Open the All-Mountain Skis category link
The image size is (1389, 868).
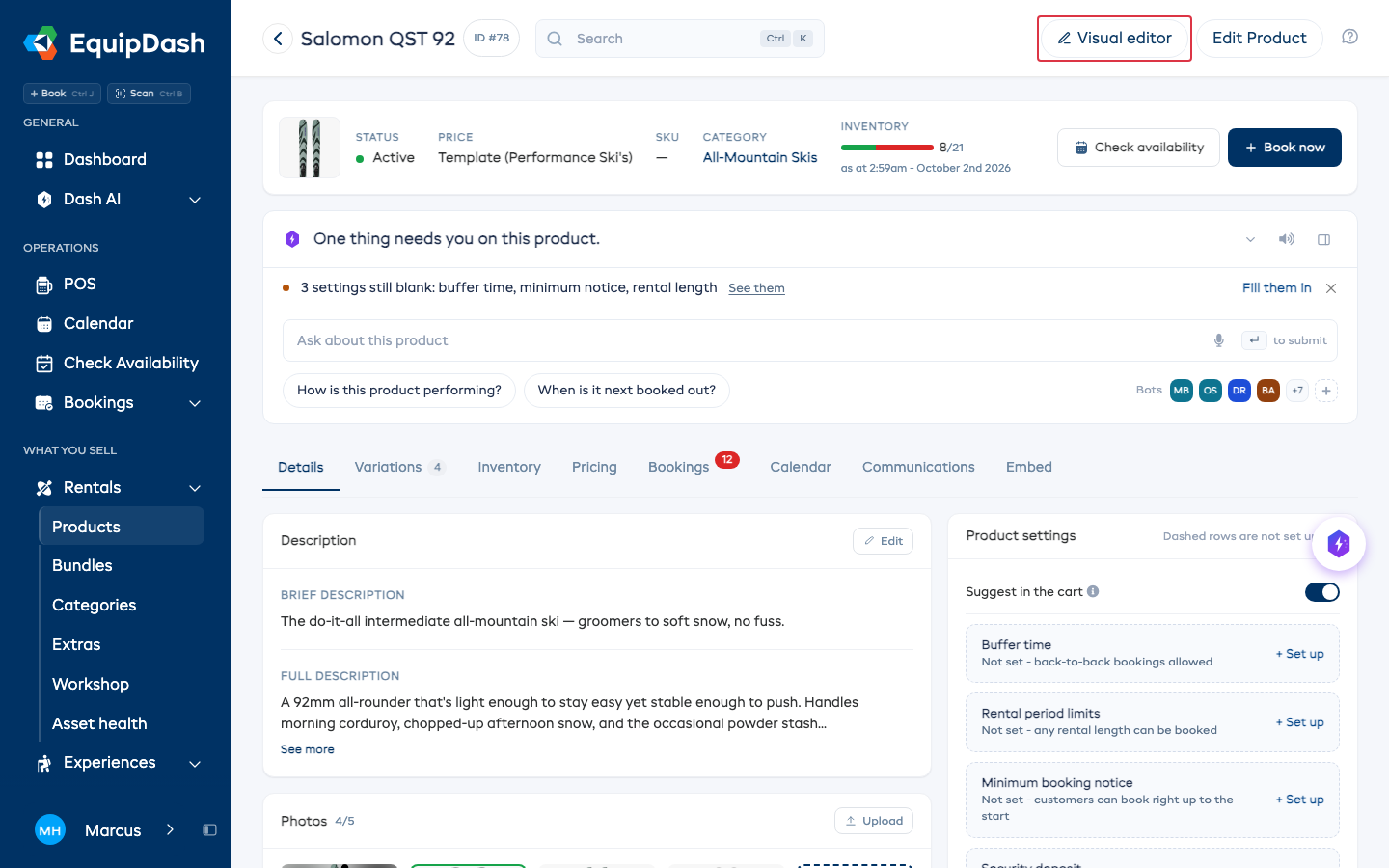[760, 157]
